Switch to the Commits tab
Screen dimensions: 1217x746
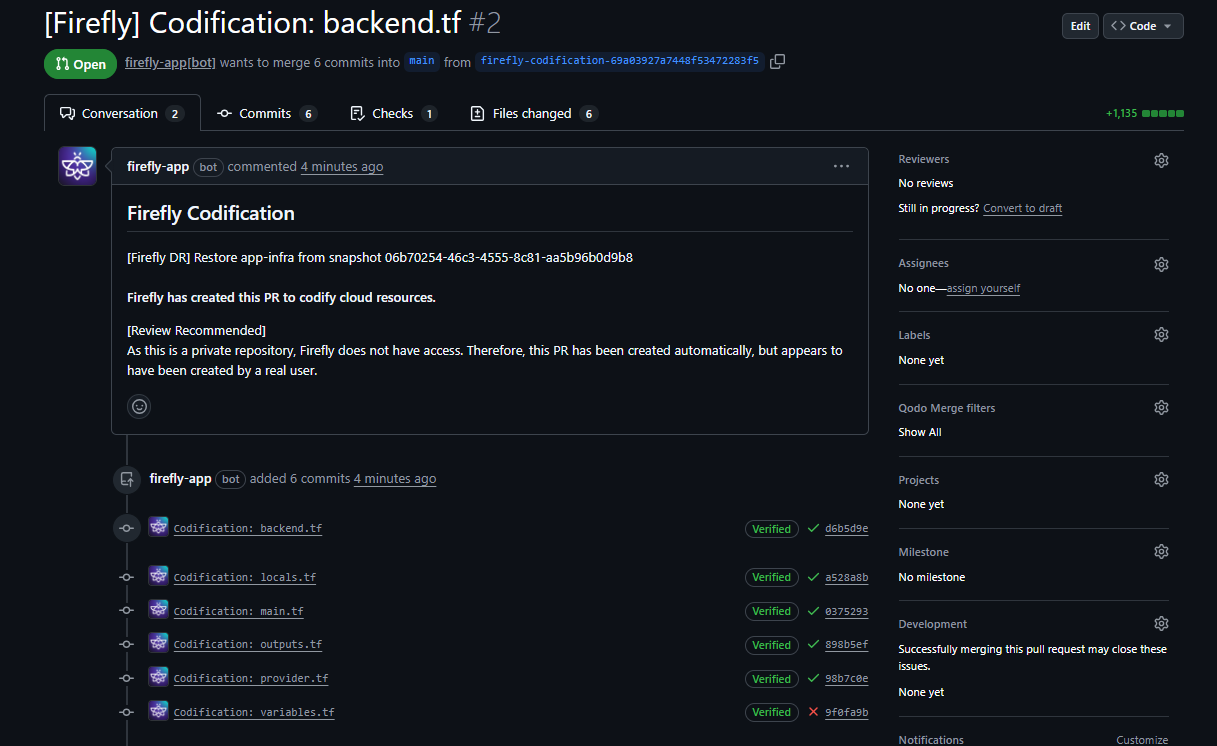[x=266, y=113]
